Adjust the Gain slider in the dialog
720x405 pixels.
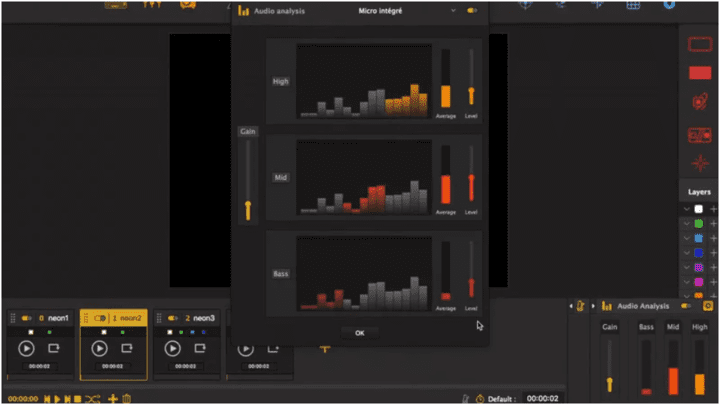pyautogui.click(x=248, y=210)
